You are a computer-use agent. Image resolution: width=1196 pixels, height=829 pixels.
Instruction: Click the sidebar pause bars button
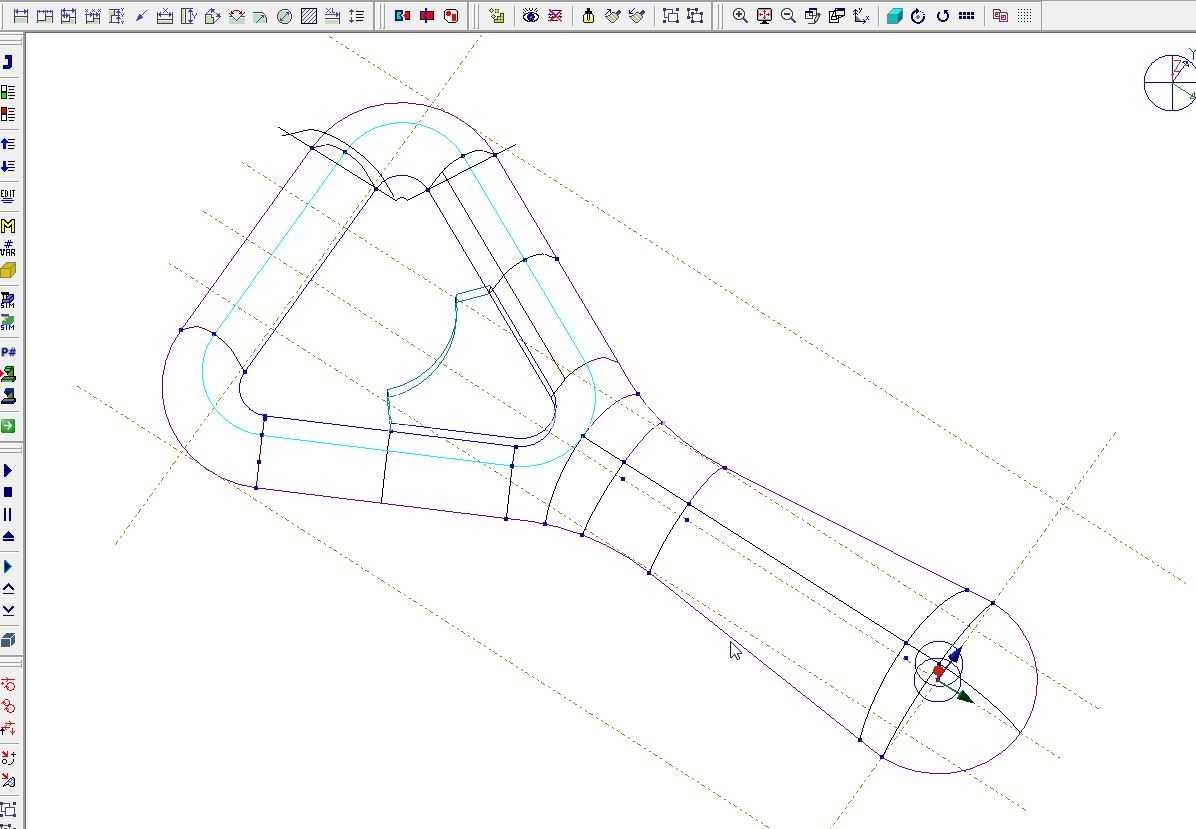pos(8,515)
